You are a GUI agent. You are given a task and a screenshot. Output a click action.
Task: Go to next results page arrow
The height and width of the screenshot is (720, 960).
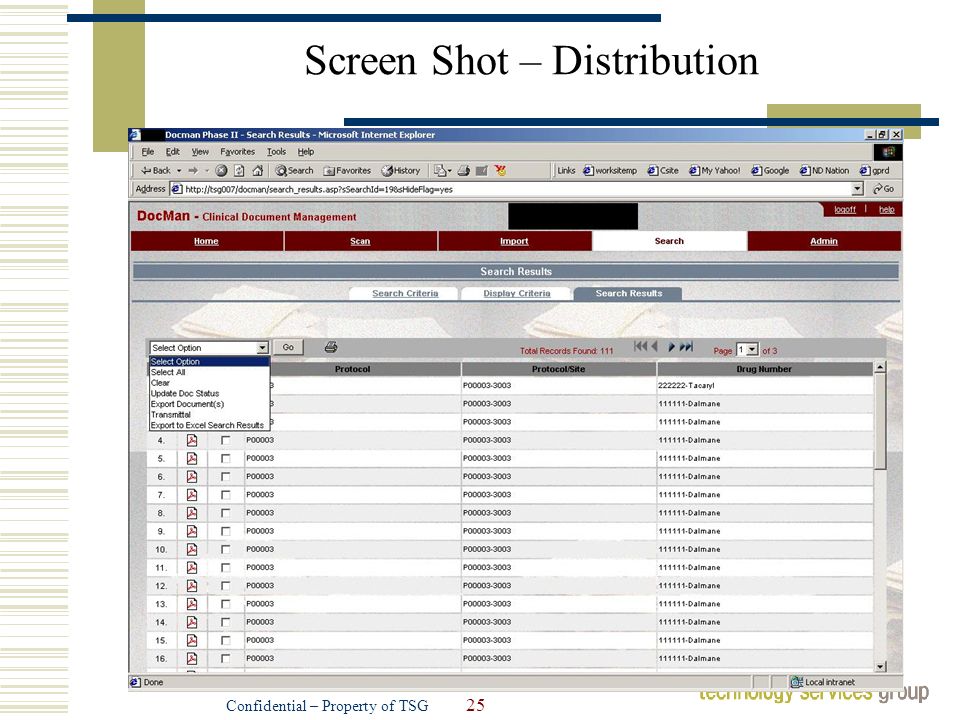pos(671,347)
